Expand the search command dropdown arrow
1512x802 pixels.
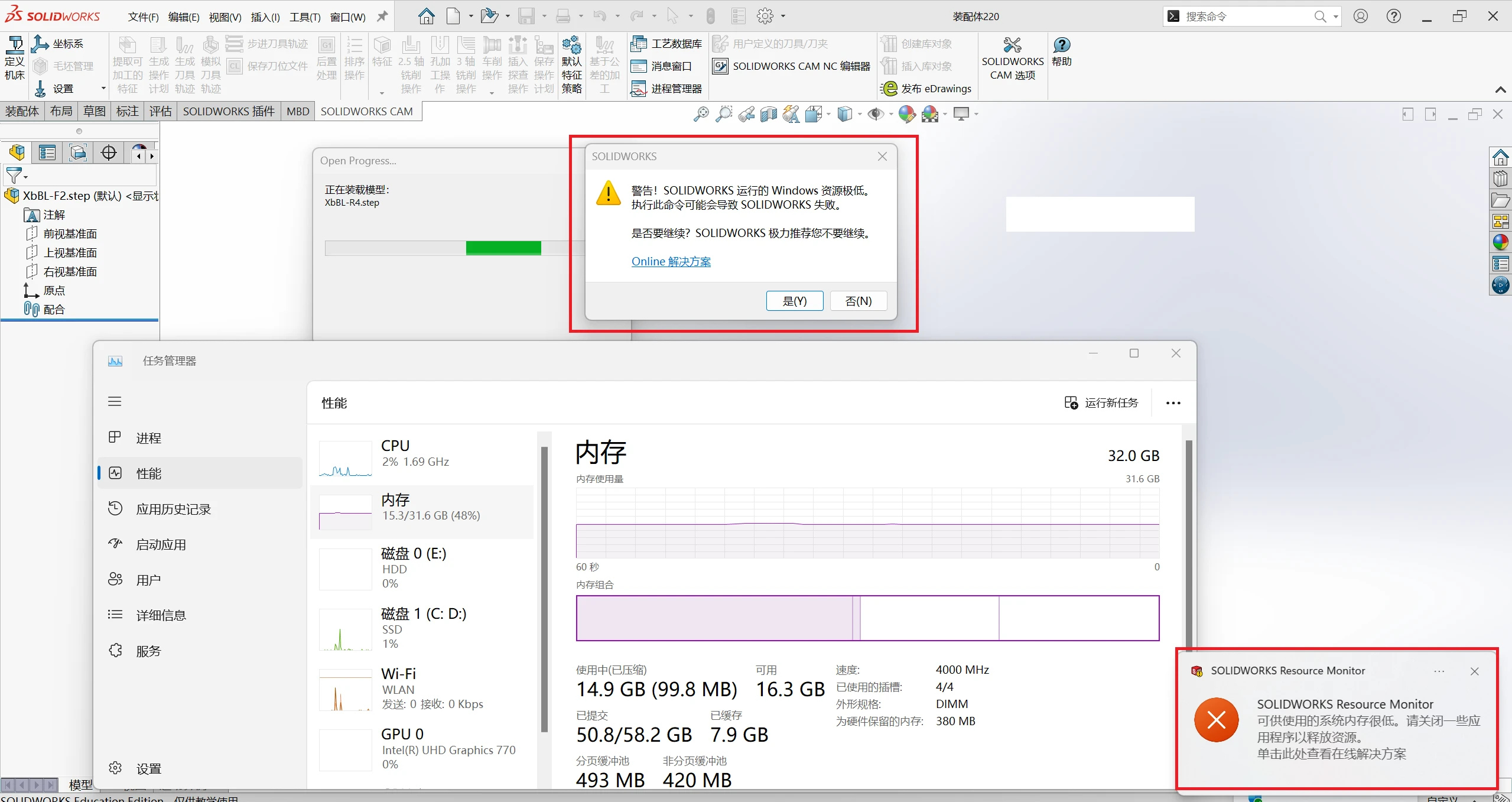[x=1335, y=17]
